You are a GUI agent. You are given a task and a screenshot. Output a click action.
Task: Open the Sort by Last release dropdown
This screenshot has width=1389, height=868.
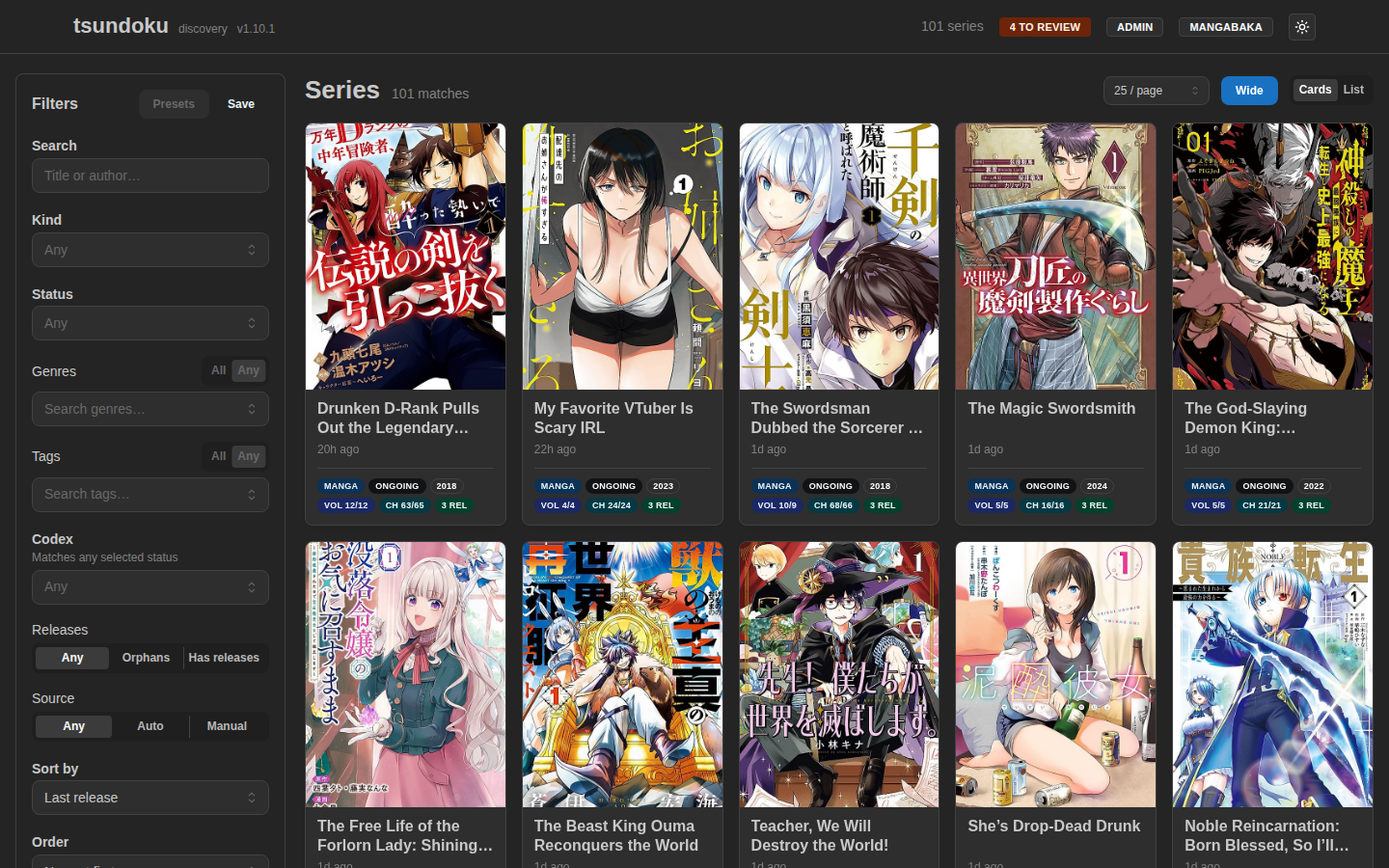[x=150, y=798]
